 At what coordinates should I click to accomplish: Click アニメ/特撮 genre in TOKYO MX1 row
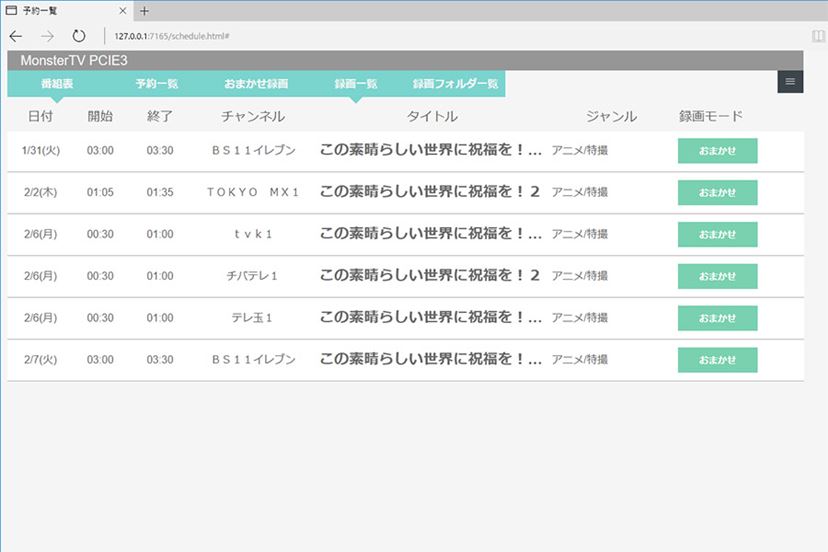pyautogui.click(x=580, y=192)
